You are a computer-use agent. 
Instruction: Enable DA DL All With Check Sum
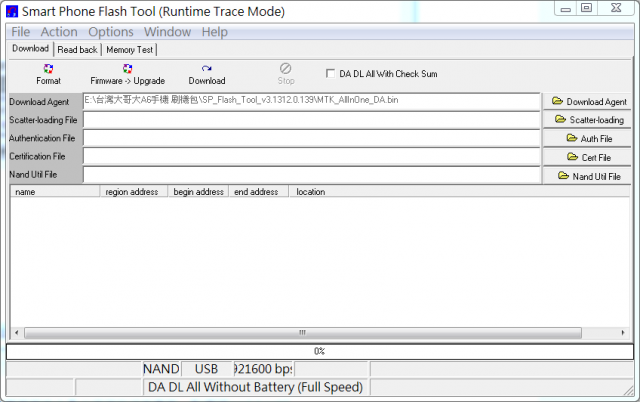330,73
